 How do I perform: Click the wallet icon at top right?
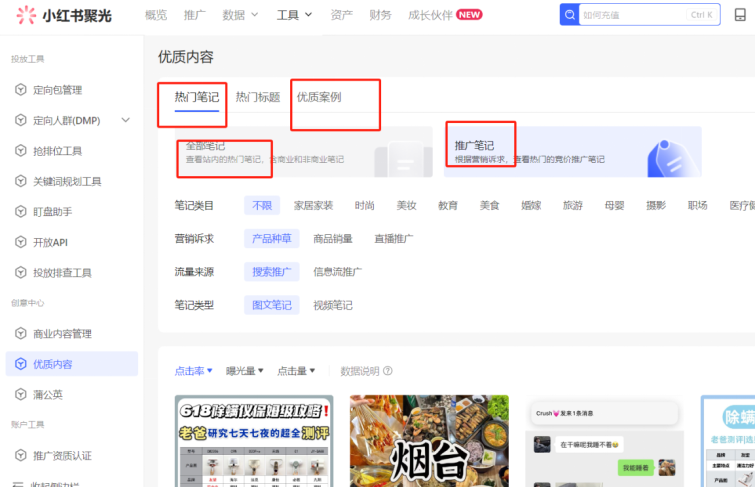(740, 15)
